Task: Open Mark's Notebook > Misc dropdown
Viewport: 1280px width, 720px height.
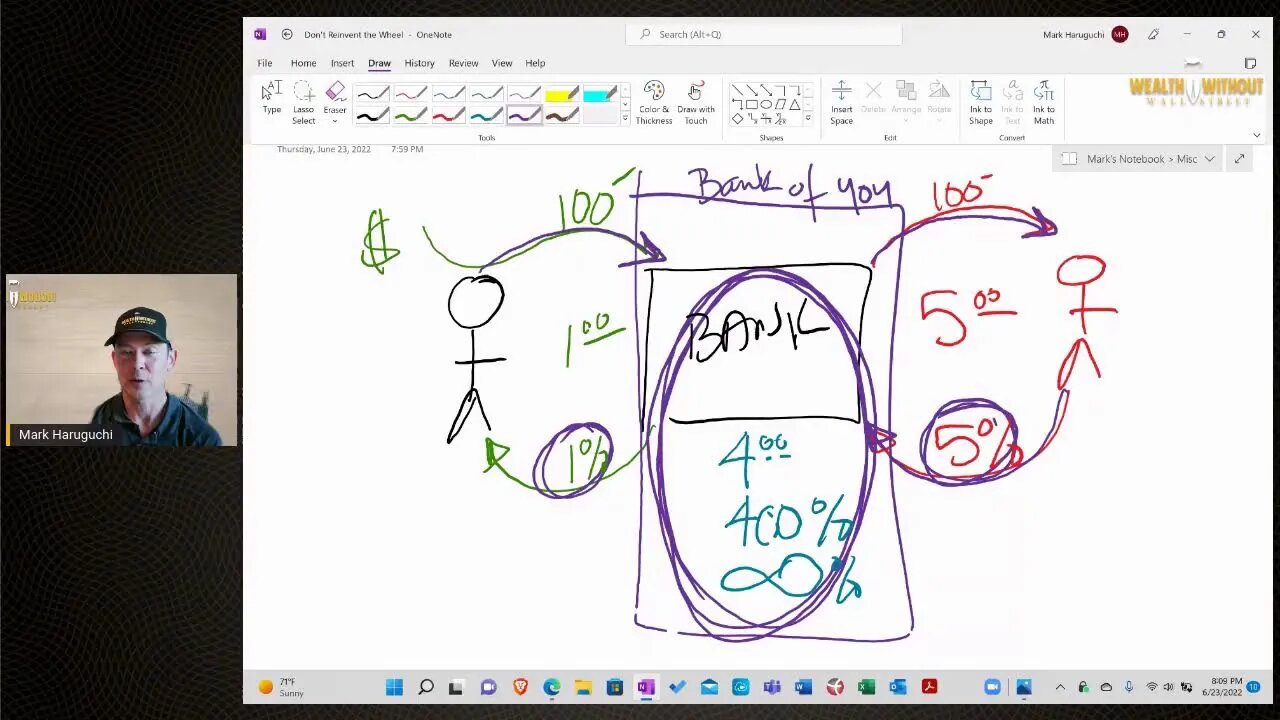Action: (x=1138, y=159)
